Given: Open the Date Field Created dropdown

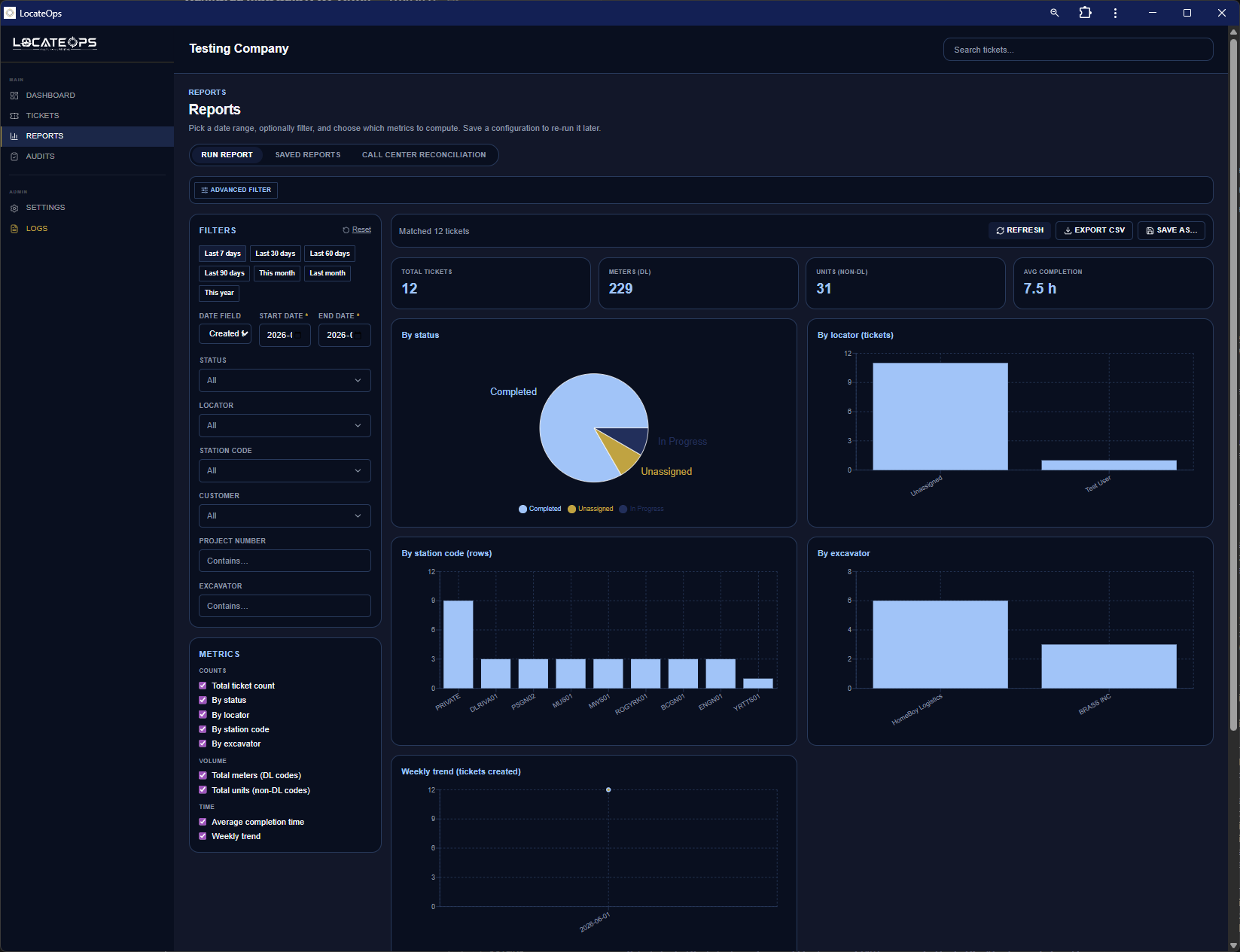Looking at the screenshot, I should pos(225,334).
